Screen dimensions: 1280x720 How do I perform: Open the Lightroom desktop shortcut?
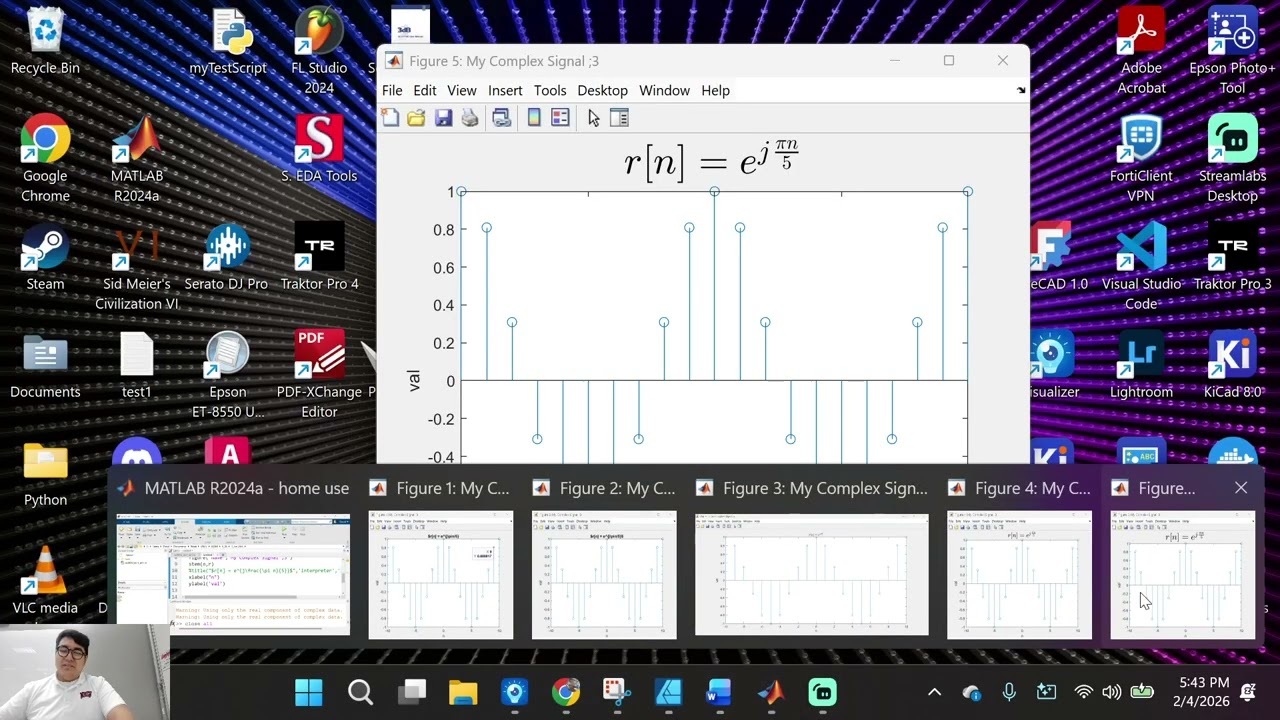[x=1141, y=366]
